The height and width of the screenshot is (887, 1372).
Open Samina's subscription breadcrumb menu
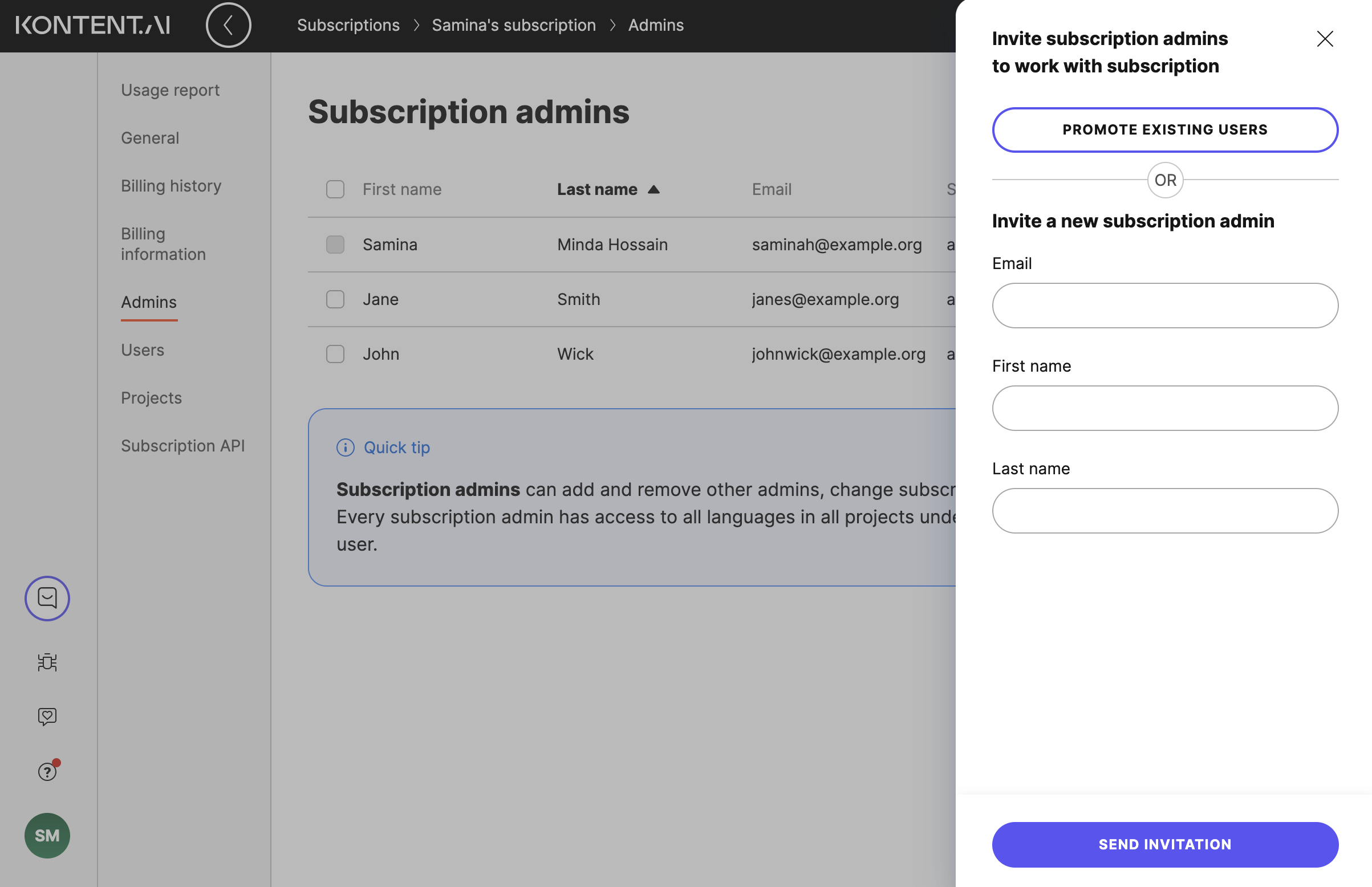[x=514, y=25]
